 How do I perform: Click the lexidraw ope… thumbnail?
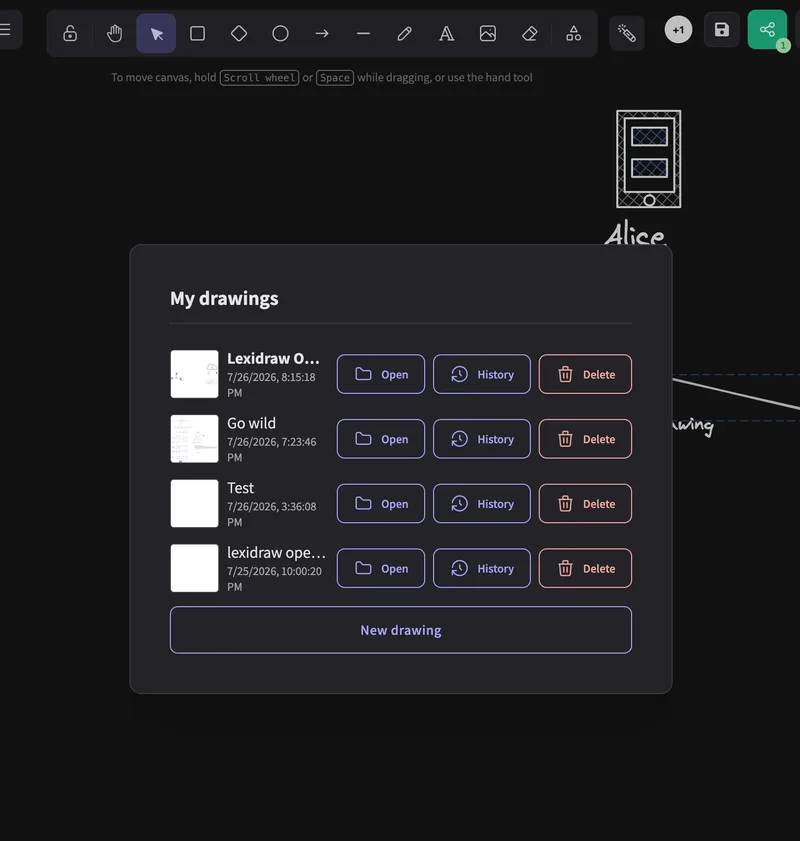point(194,568)
